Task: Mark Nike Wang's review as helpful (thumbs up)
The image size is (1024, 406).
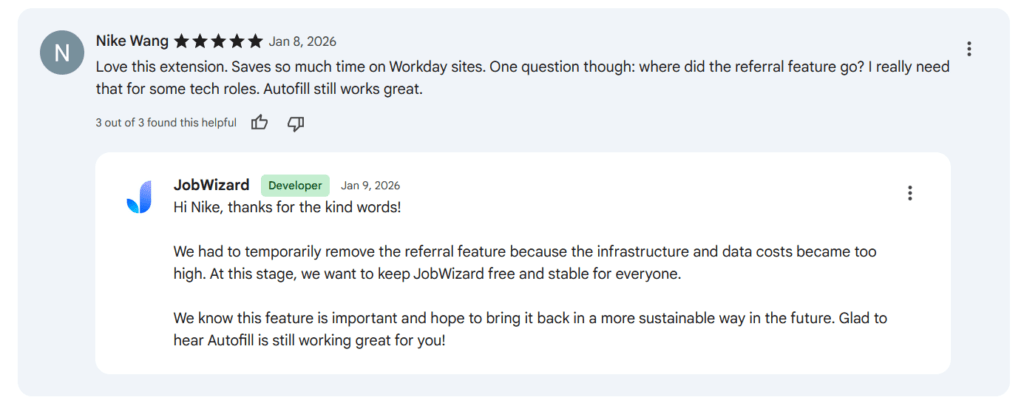Action: tap(260, 123)
